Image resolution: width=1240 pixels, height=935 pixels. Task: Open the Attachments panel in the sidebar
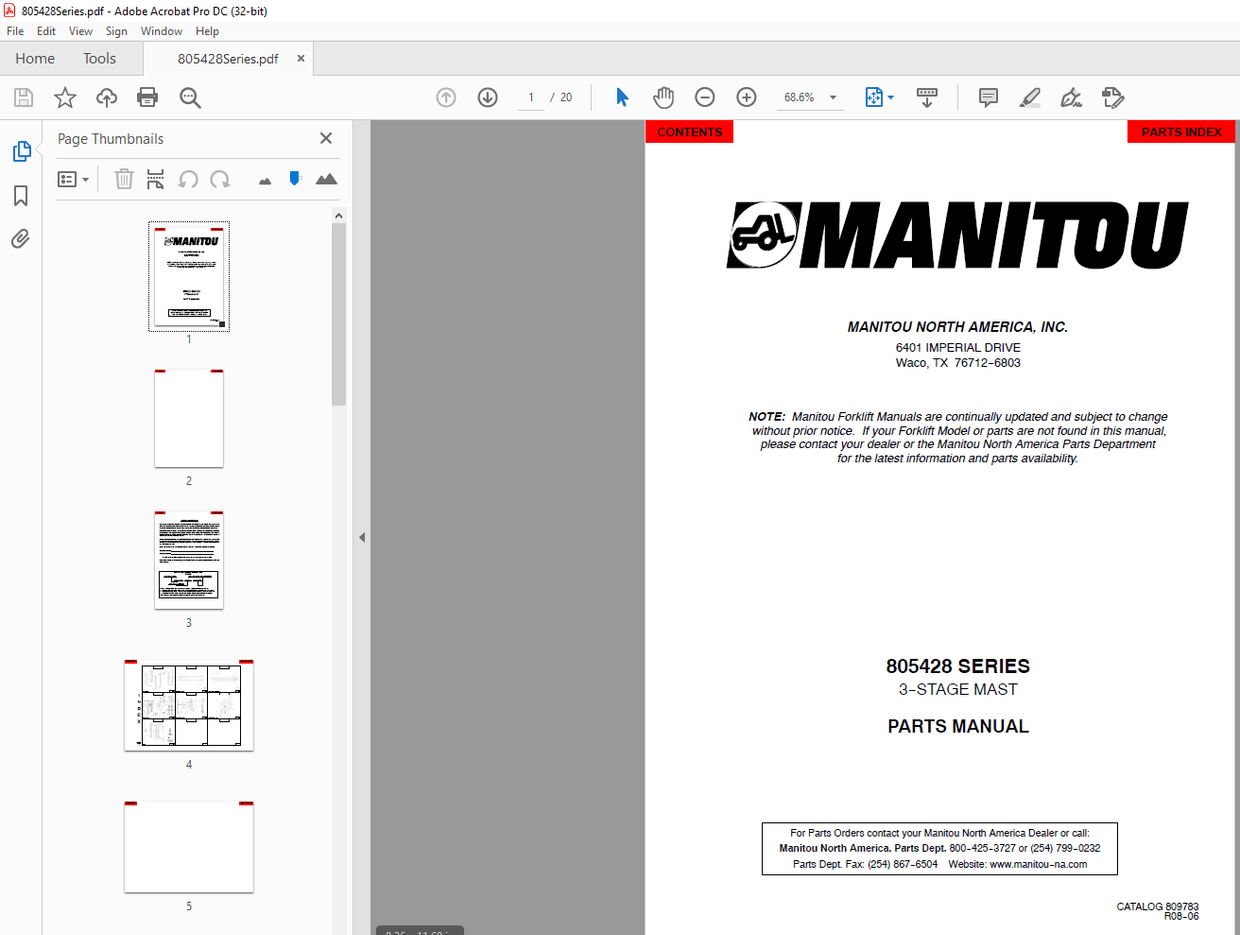click(x=20, y=238)
